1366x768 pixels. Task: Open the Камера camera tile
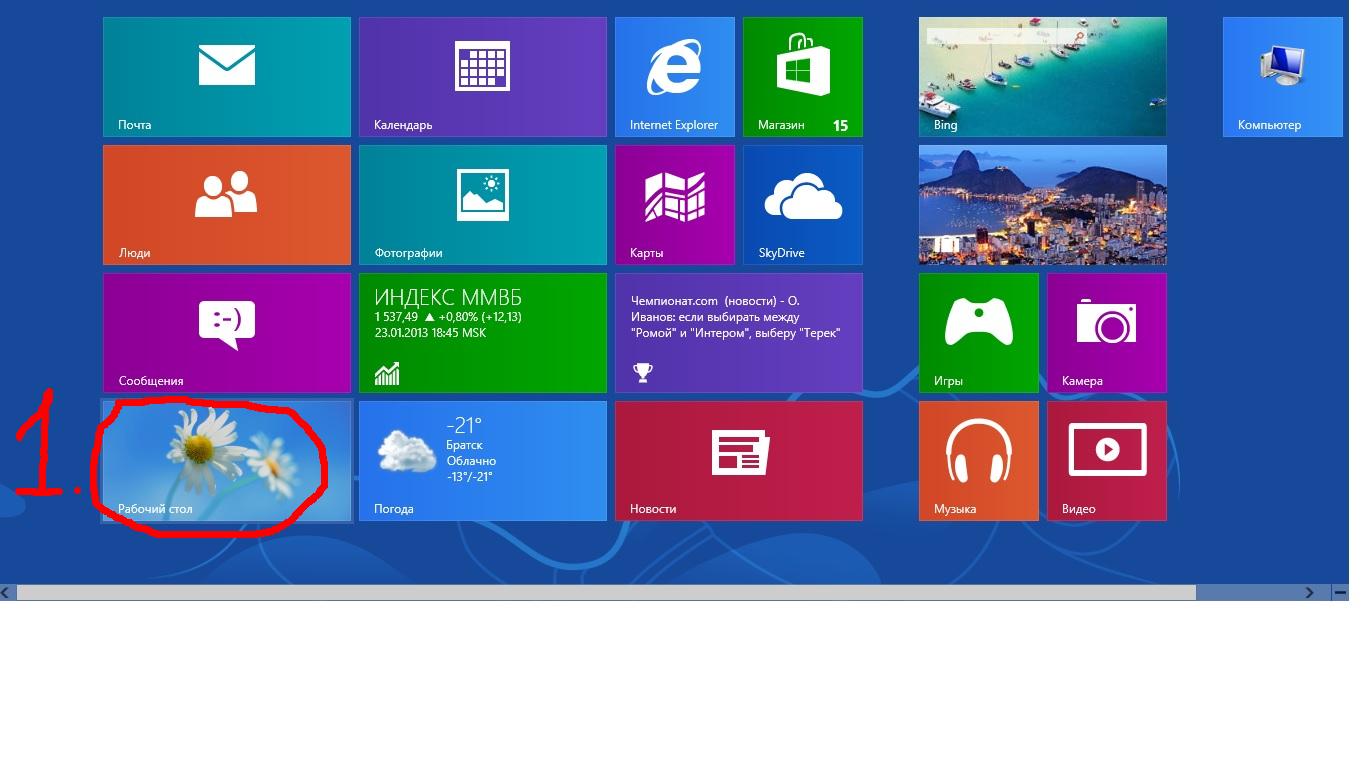pyautogui.click(x=1107, y=333)
